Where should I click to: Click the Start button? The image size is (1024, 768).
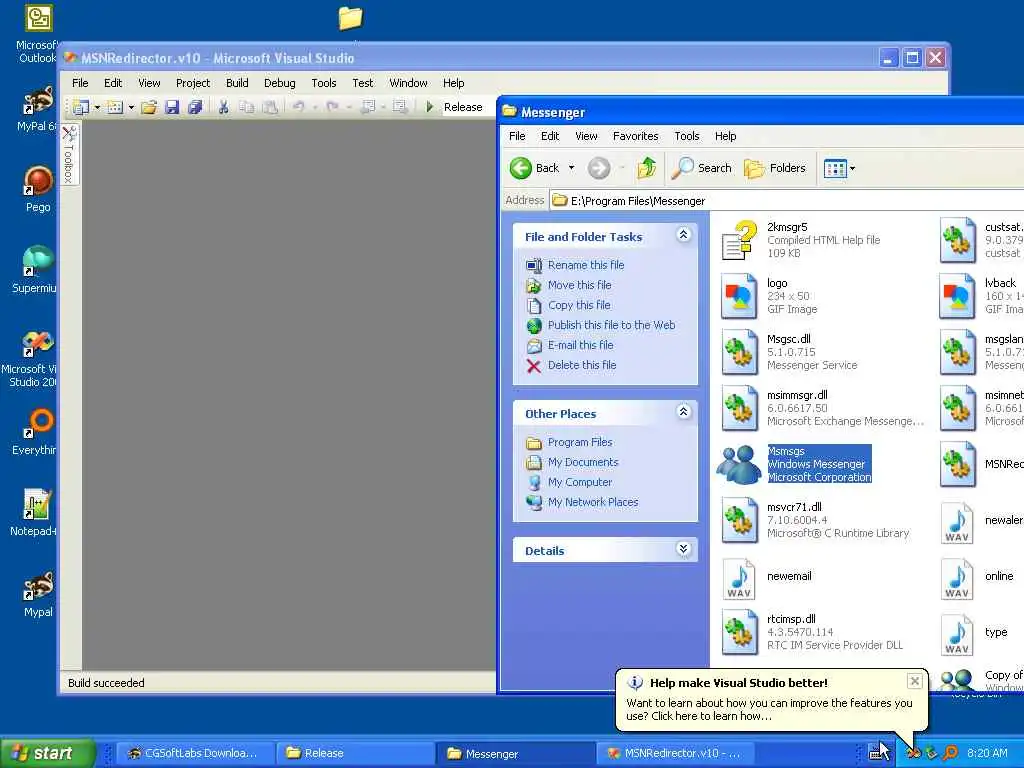tap(48, 753)
